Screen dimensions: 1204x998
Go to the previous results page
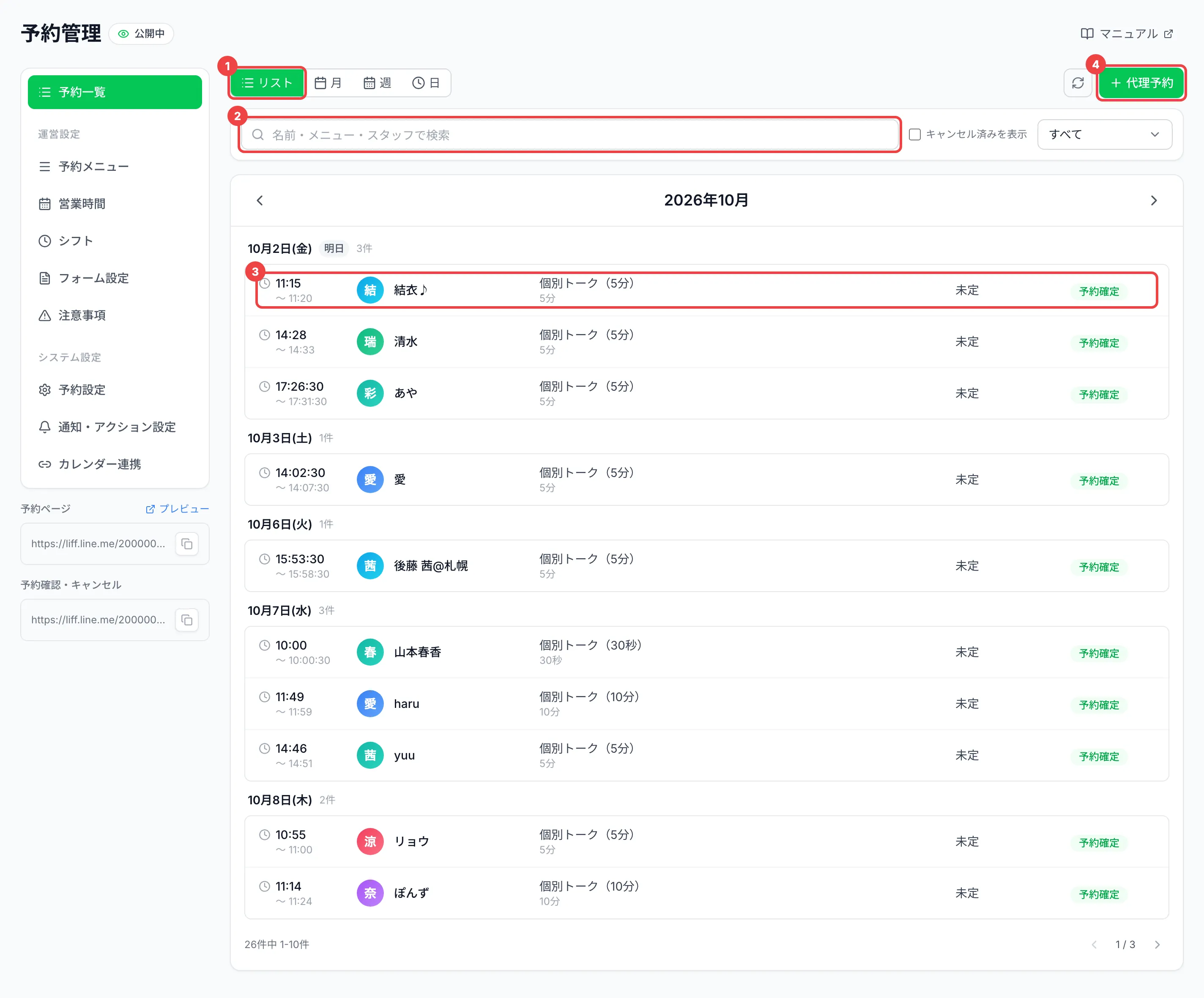click(x=1094, y=945)
